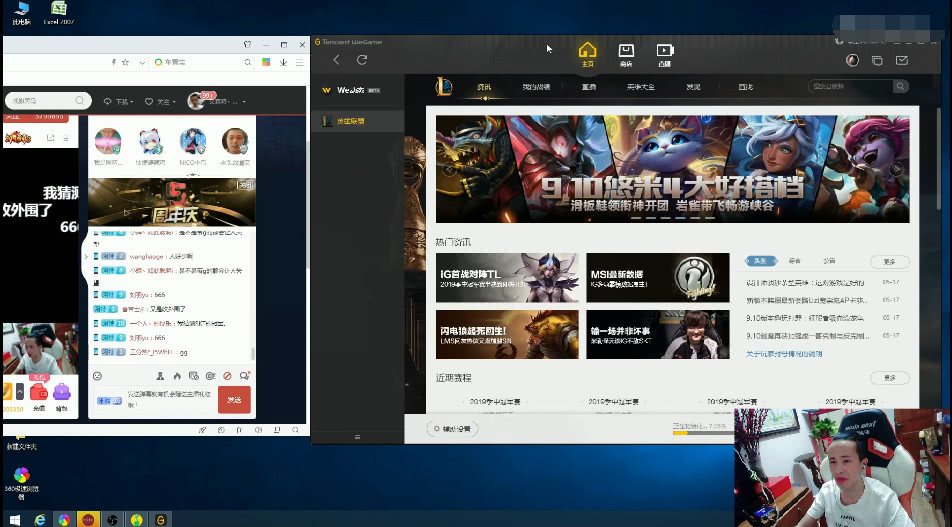Open the WeGame live video icon
952x527 pixels.
click(x=665, y=55)
